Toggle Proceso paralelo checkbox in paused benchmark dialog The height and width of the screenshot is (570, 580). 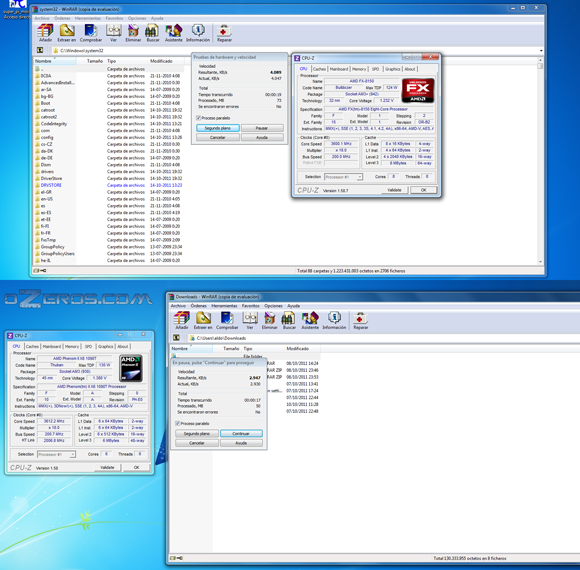(178, 424)
